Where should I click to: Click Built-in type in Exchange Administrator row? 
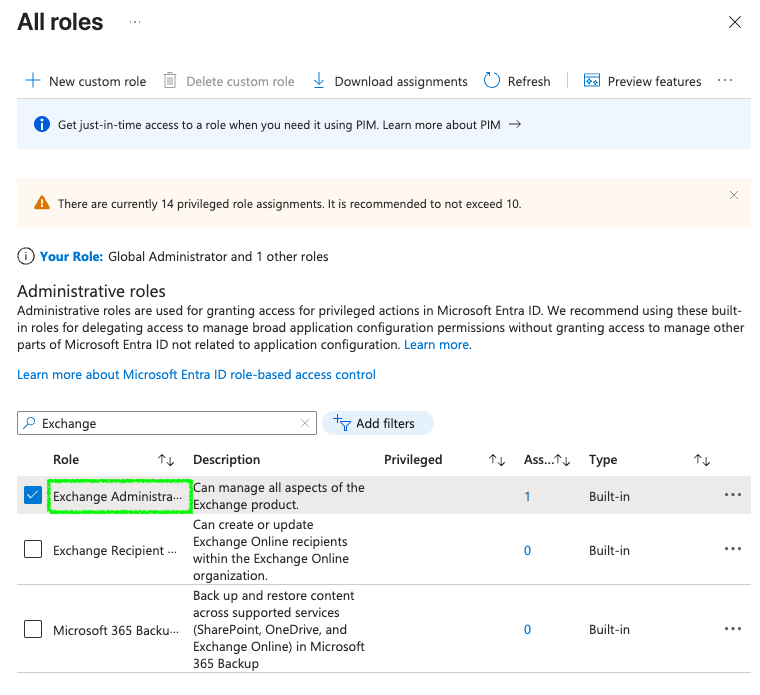609,496
